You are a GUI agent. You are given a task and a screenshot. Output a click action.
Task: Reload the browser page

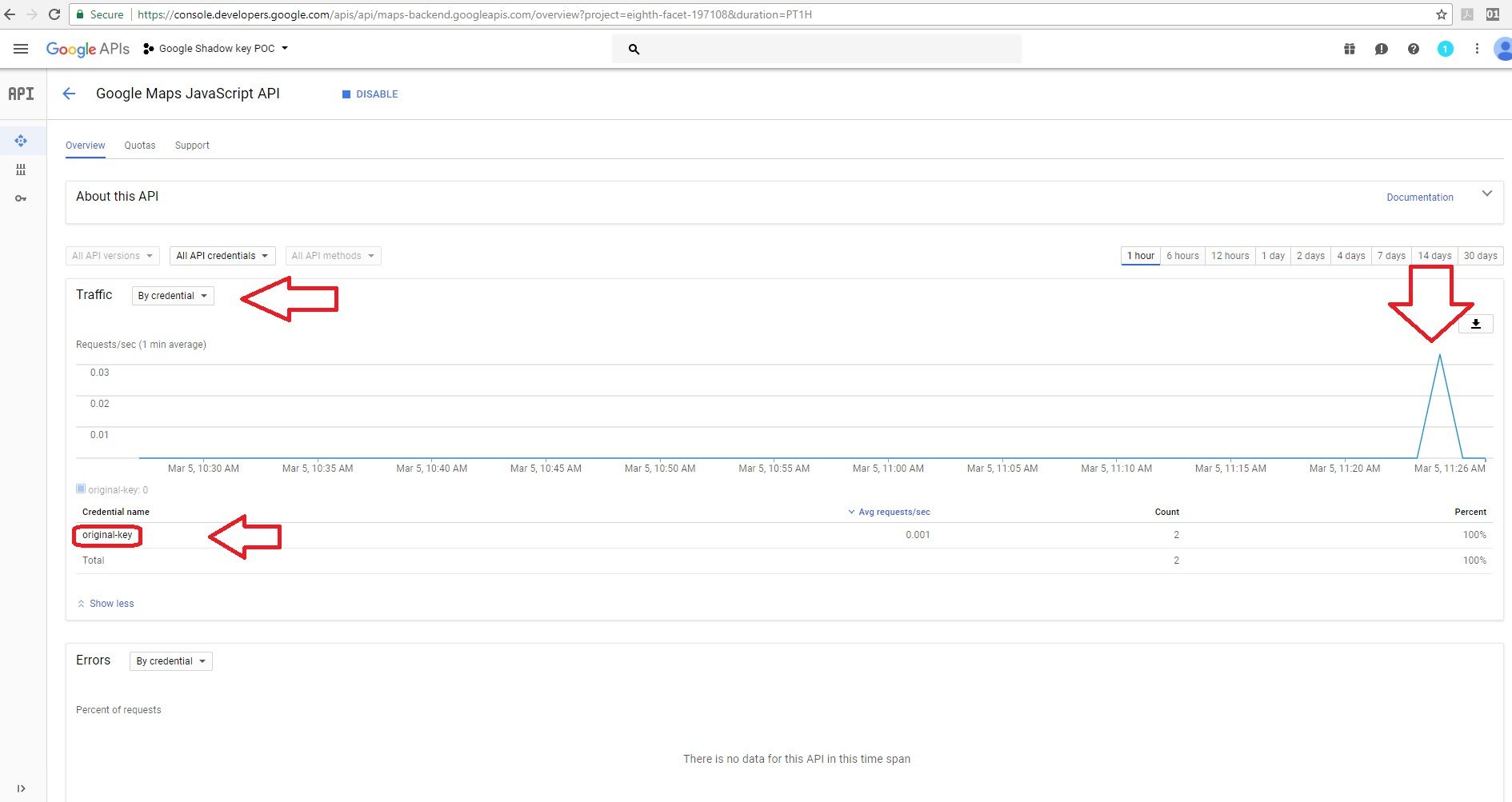[x=54, y=14]
